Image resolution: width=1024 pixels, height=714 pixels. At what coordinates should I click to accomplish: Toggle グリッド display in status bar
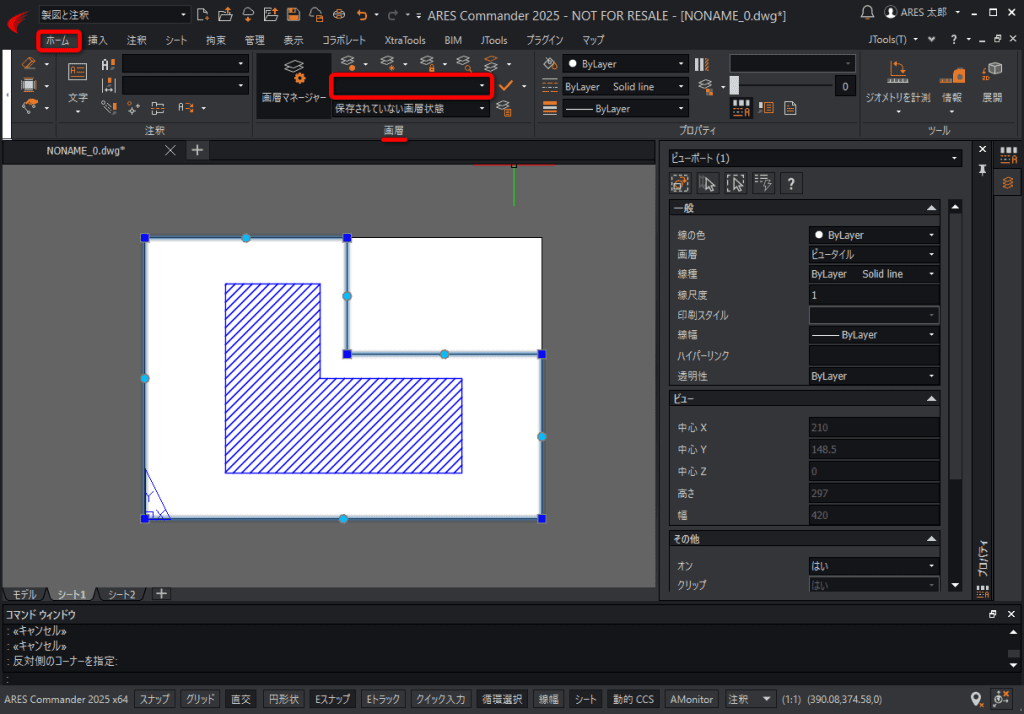point(200,699)
